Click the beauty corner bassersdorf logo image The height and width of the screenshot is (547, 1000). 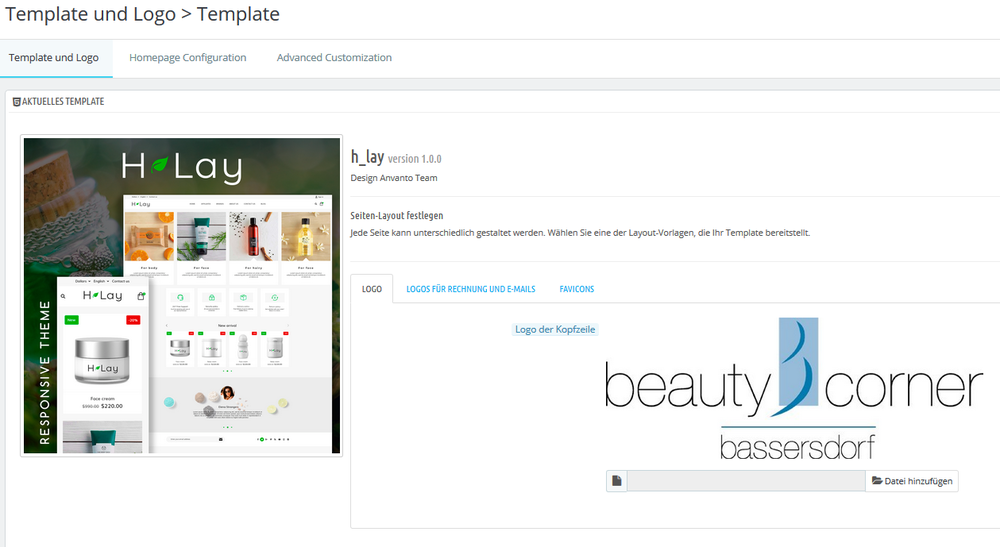point(794,389)
